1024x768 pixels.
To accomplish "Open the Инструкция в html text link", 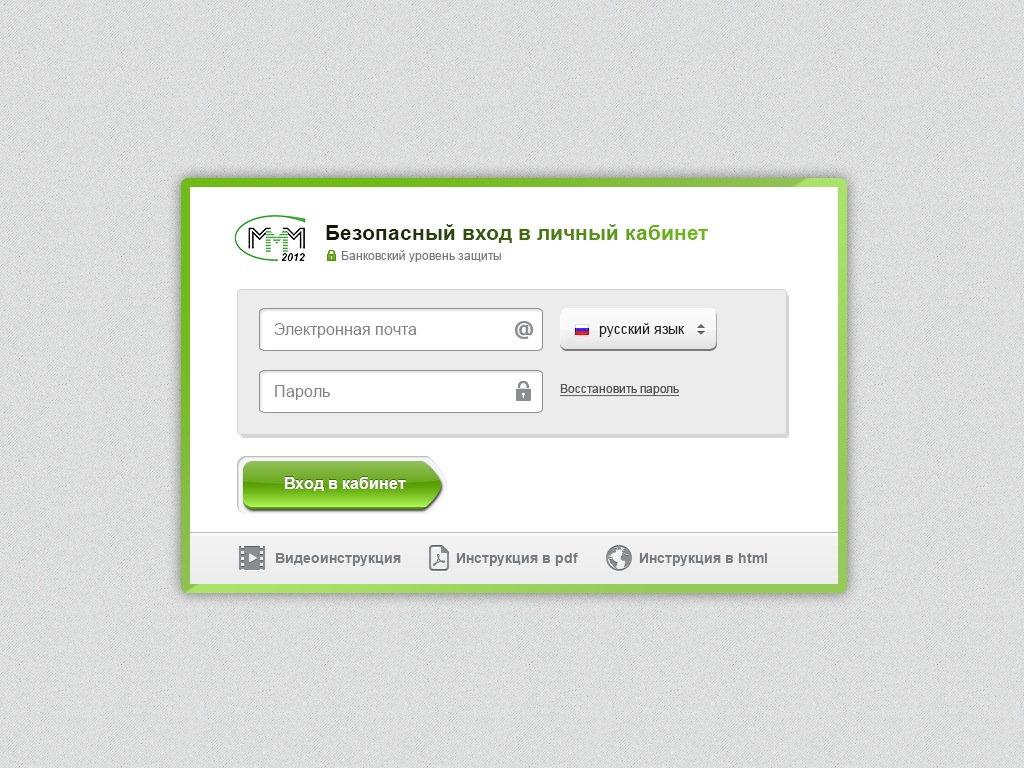I will point(703,558).
